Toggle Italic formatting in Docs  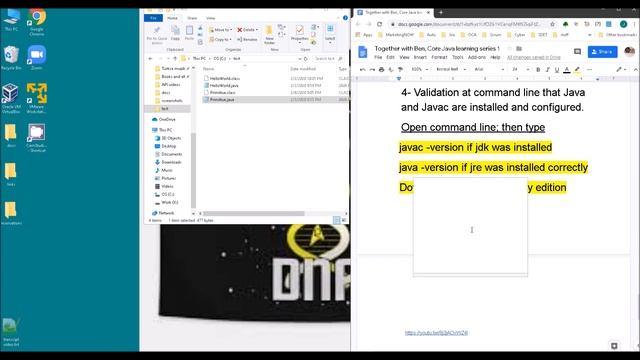coord(548,70)
